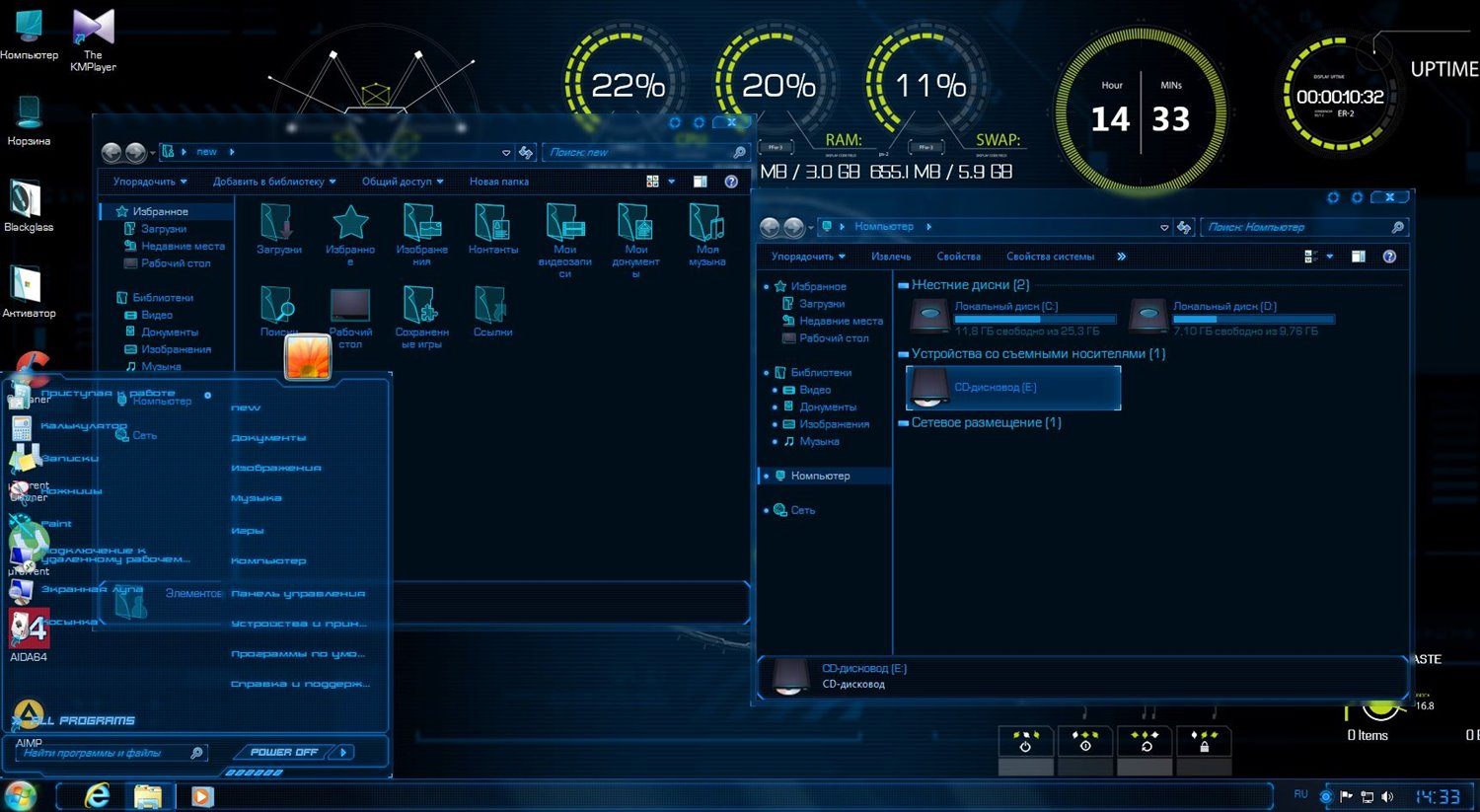Image resolution: width=1480 pixels, height=812 pixels.
Task: Open the media player taskbar icon
Action: pyautogui.click(x=202, y=796)
